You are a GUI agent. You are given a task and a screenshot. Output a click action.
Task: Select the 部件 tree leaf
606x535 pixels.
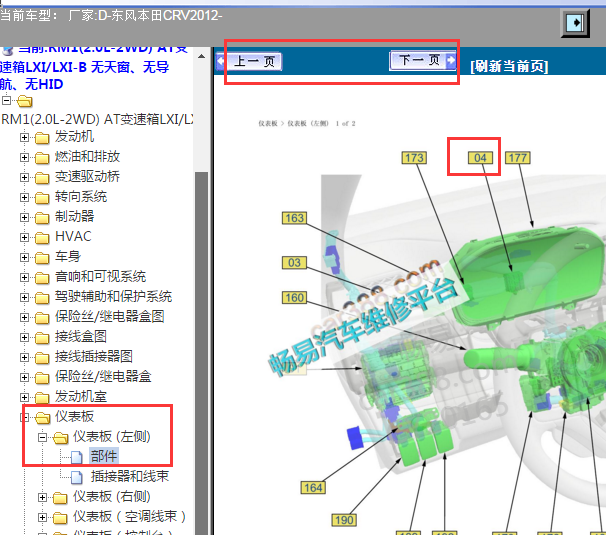(x=104, y=457)
